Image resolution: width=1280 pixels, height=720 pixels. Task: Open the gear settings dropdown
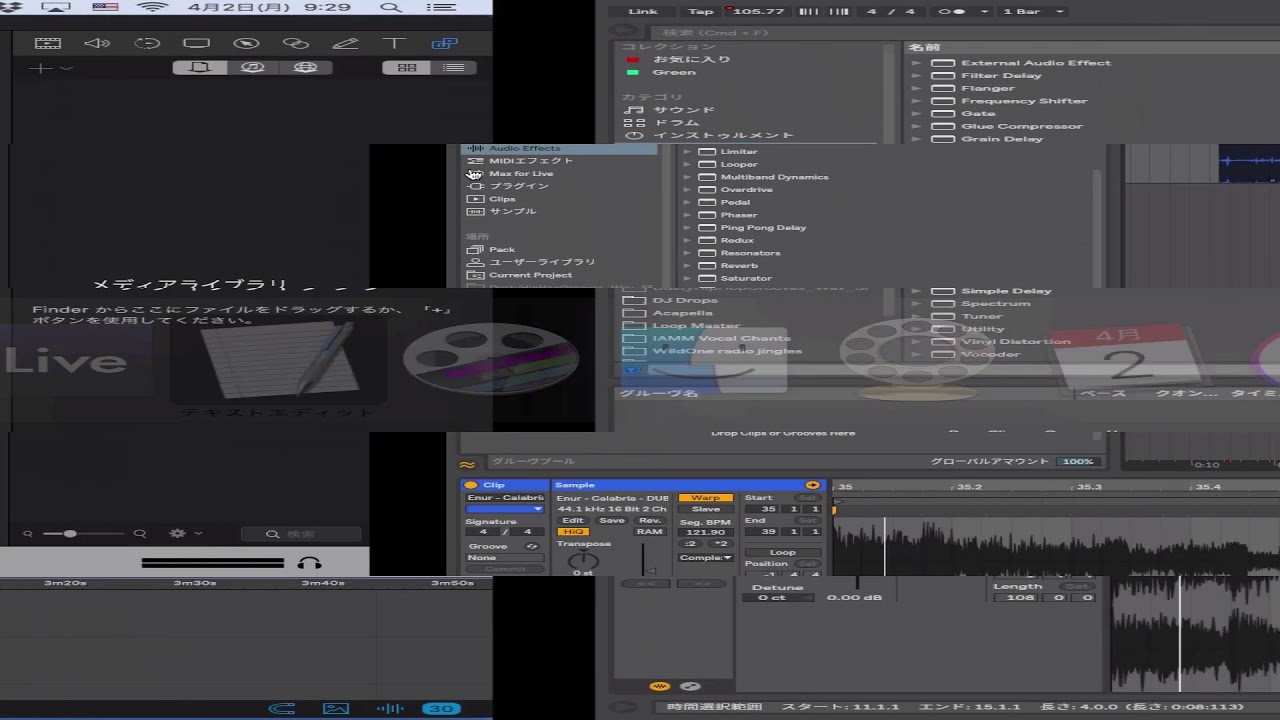pyautogui.click(x=185, y=534)
